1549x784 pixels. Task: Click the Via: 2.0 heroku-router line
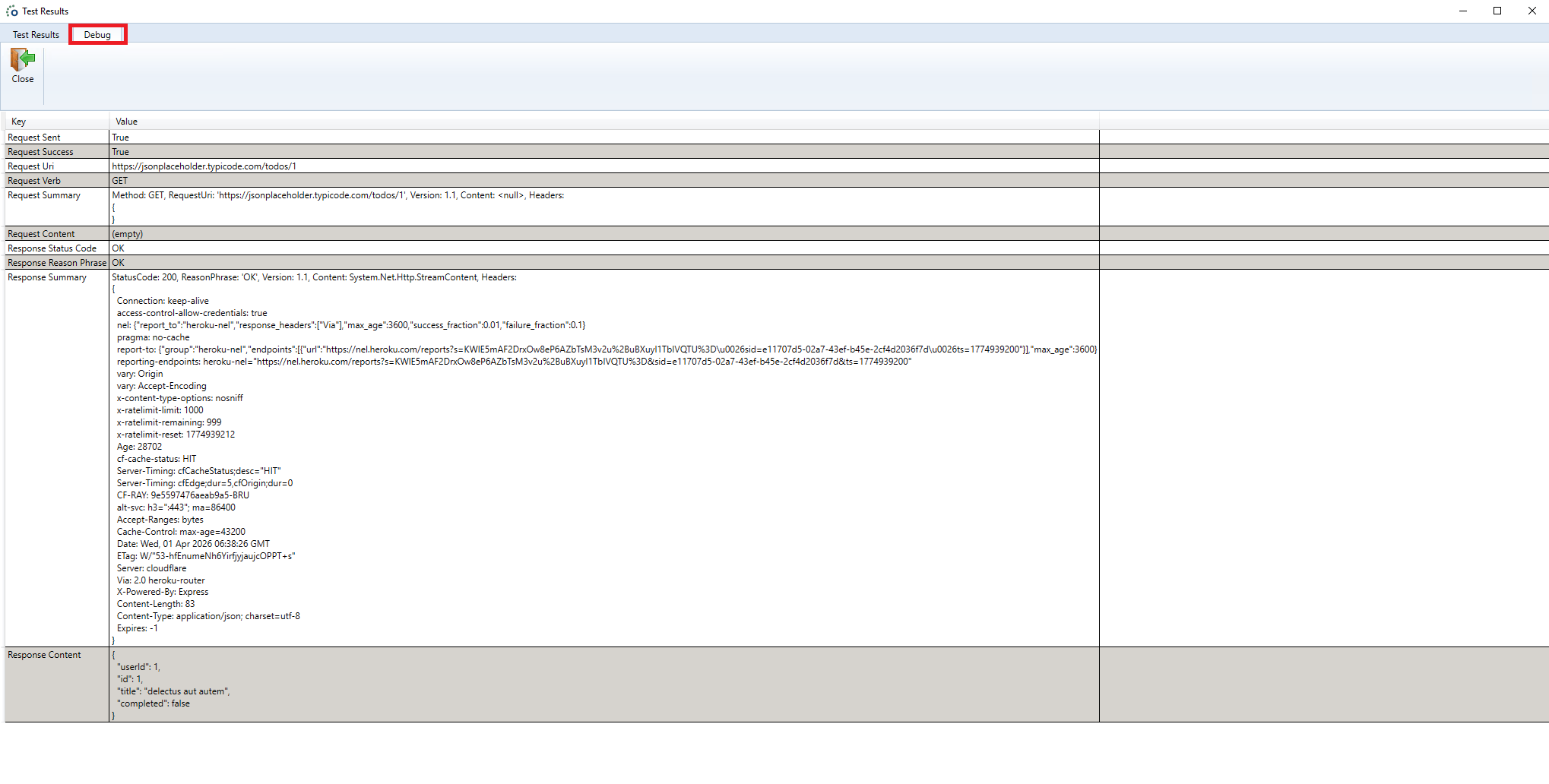pos(160,580)
